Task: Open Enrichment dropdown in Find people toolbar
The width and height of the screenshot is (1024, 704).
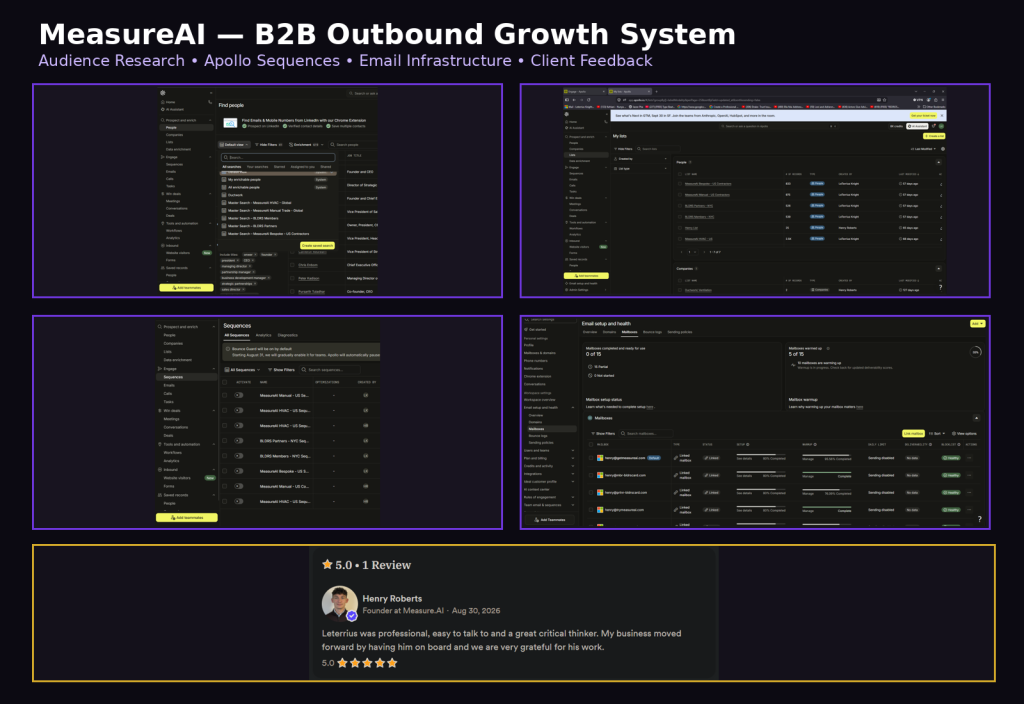Action: [x=306, y=144]
